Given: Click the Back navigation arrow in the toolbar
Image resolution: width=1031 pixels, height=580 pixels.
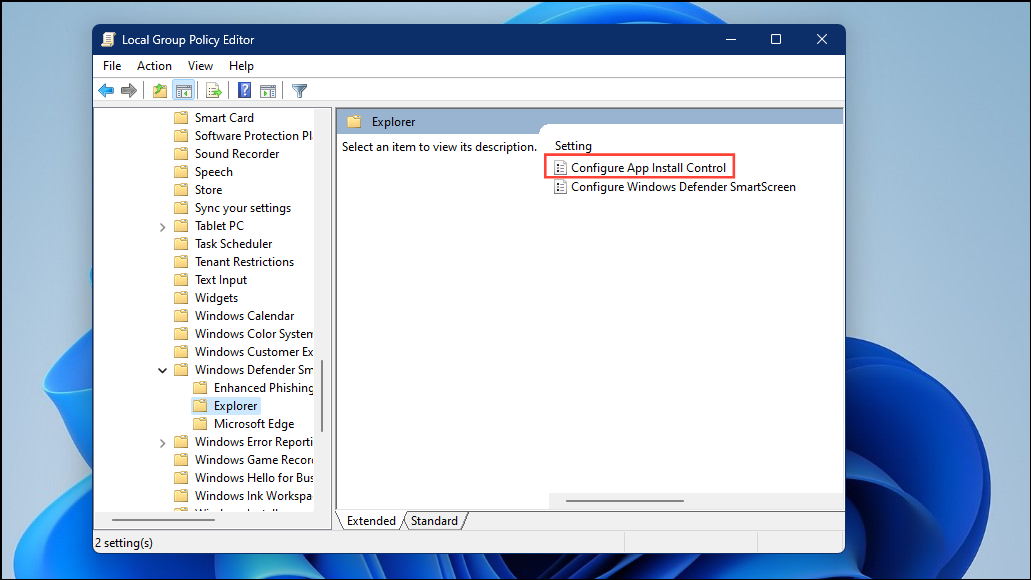Looking at the screenshot, I should [106, 90].
